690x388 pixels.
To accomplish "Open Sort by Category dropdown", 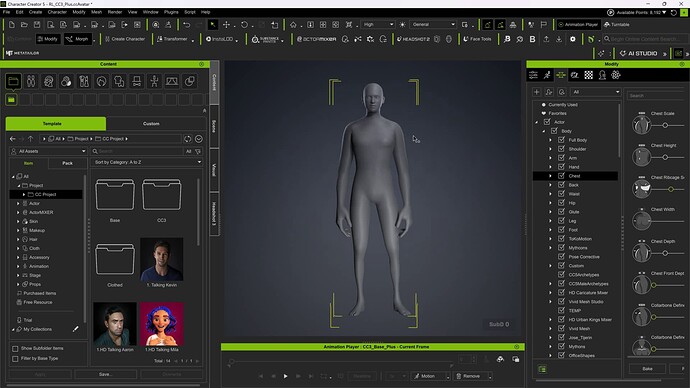I will (147, 162).
